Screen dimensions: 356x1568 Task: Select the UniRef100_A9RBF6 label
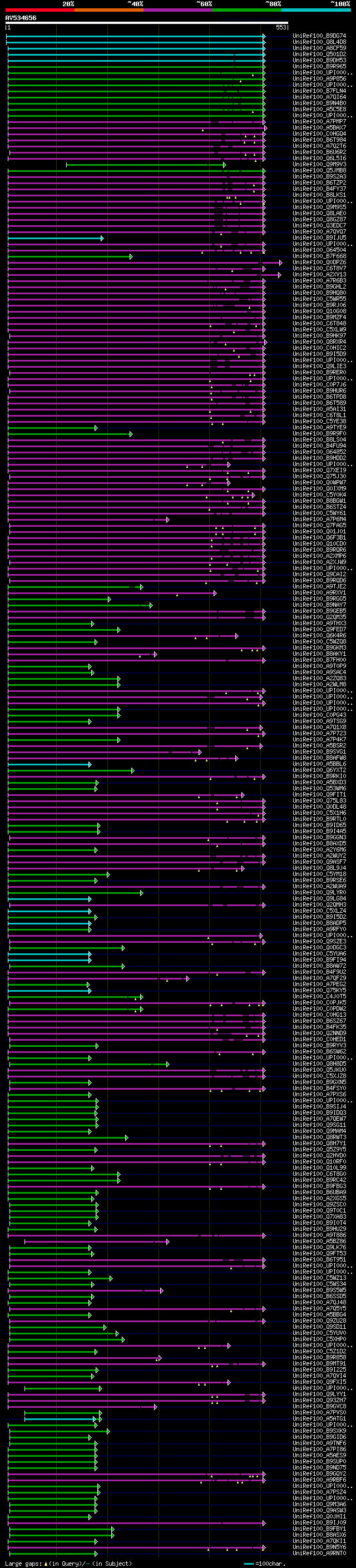pyautogui.click(x=319, y=1480)
